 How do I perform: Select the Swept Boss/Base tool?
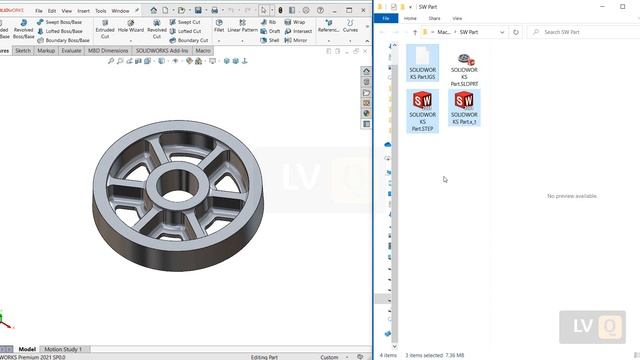click(60, 22)
